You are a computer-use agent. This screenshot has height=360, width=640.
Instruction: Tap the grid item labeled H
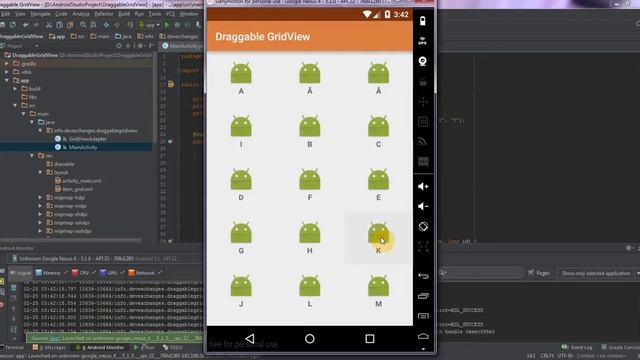pos(309,238)
